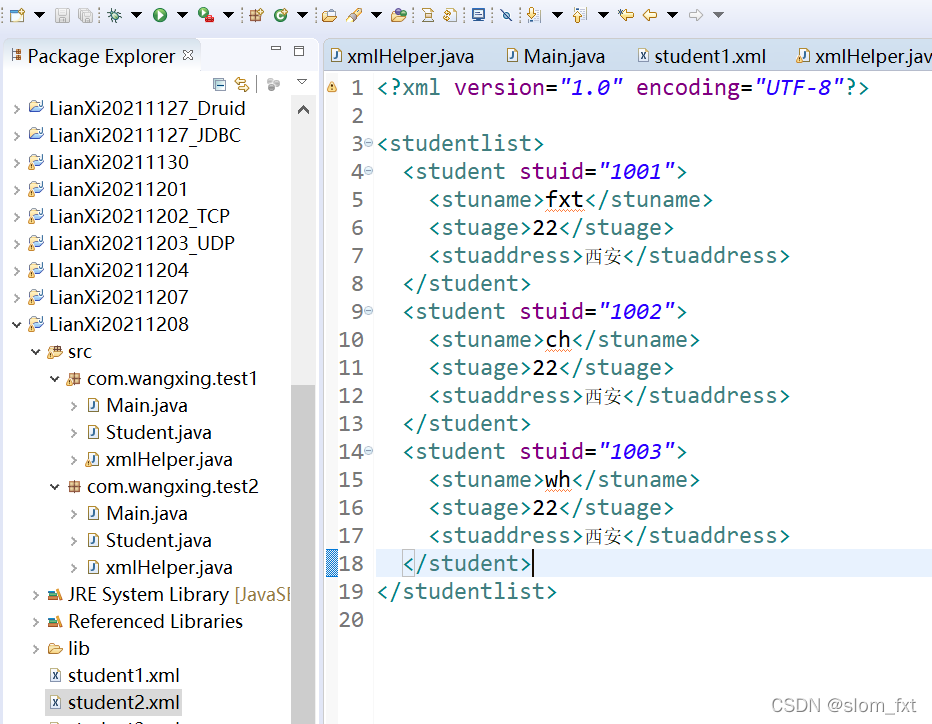932x724 pixels.
Task: Expand the JRE System Library node
Action: click(36, 595)
